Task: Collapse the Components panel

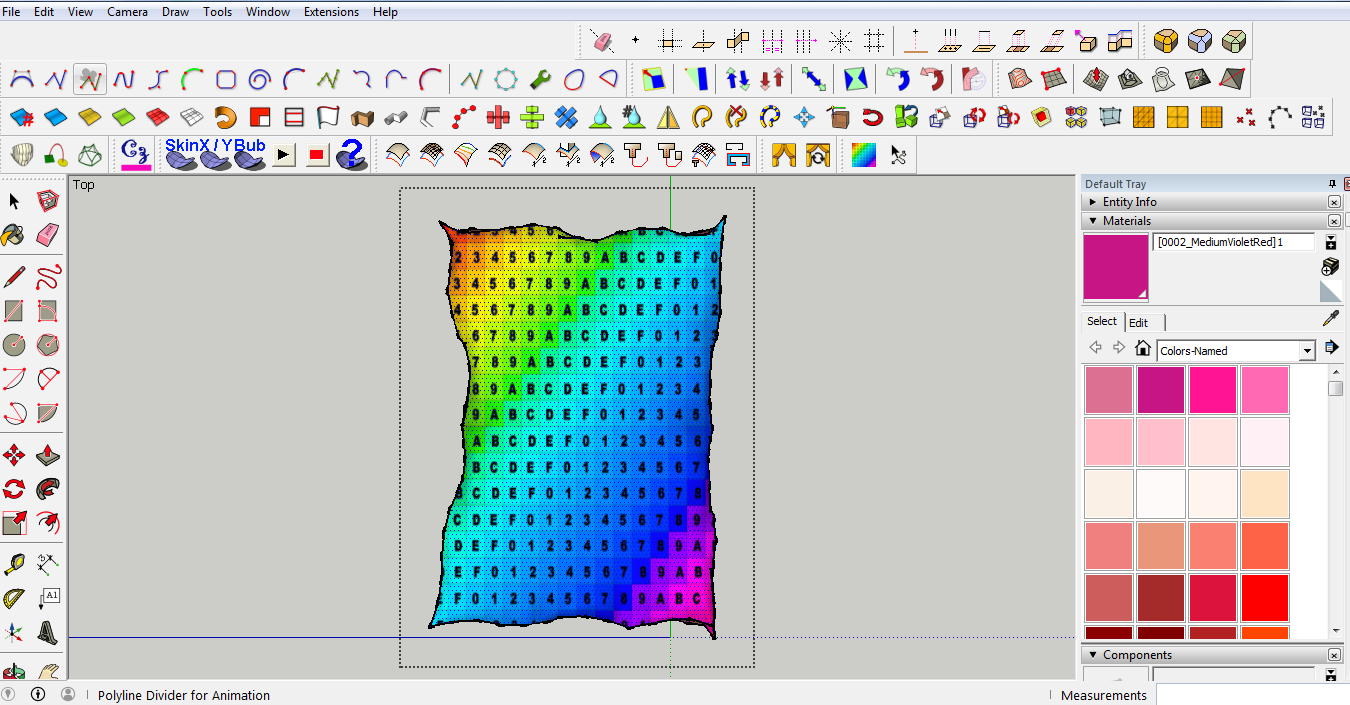Action: click(x=1093, y=655)
